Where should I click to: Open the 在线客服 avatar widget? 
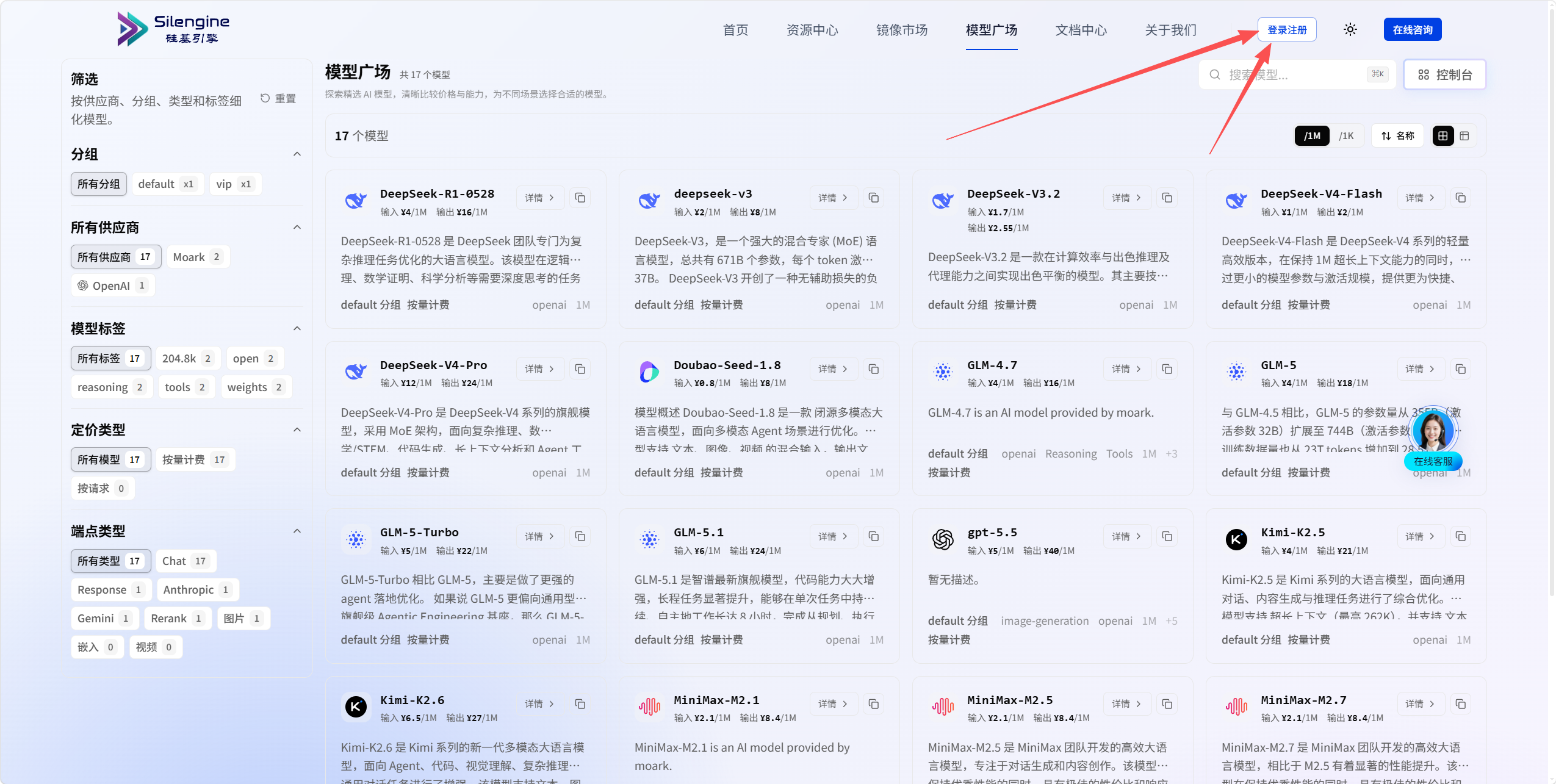pos(1433,439)
